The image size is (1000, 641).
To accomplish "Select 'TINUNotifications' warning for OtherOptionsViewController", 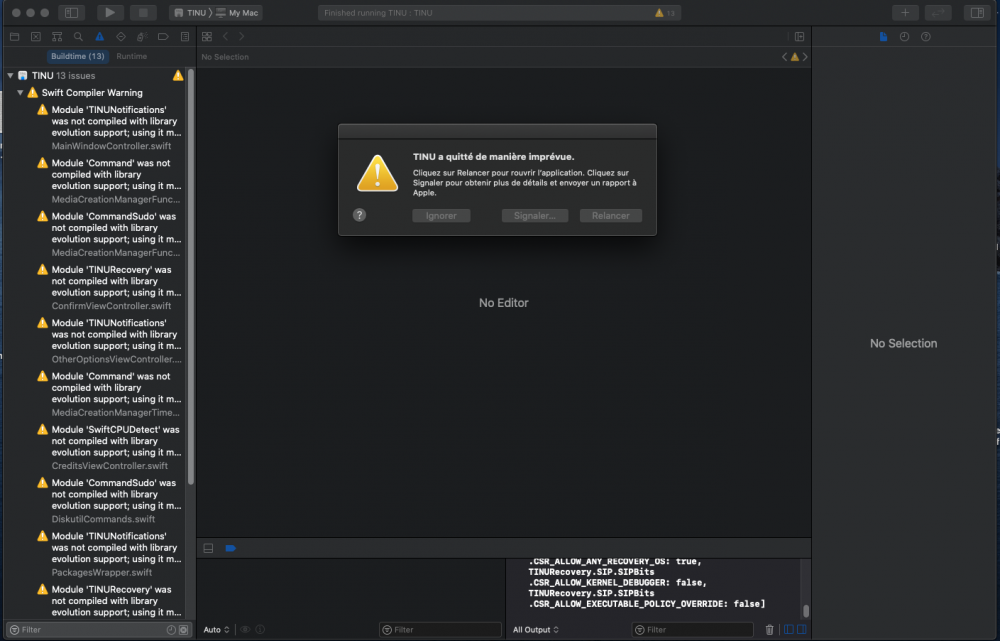I will pos(112,341).
